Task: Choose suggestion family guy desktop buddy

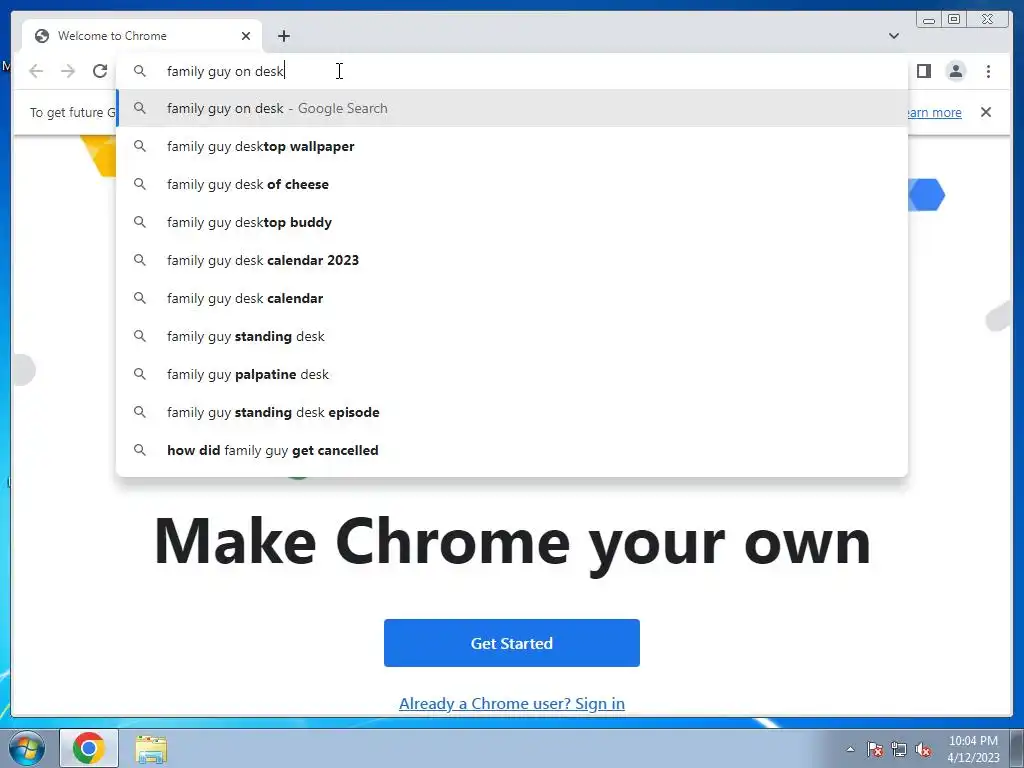Action: click(511, 222)
